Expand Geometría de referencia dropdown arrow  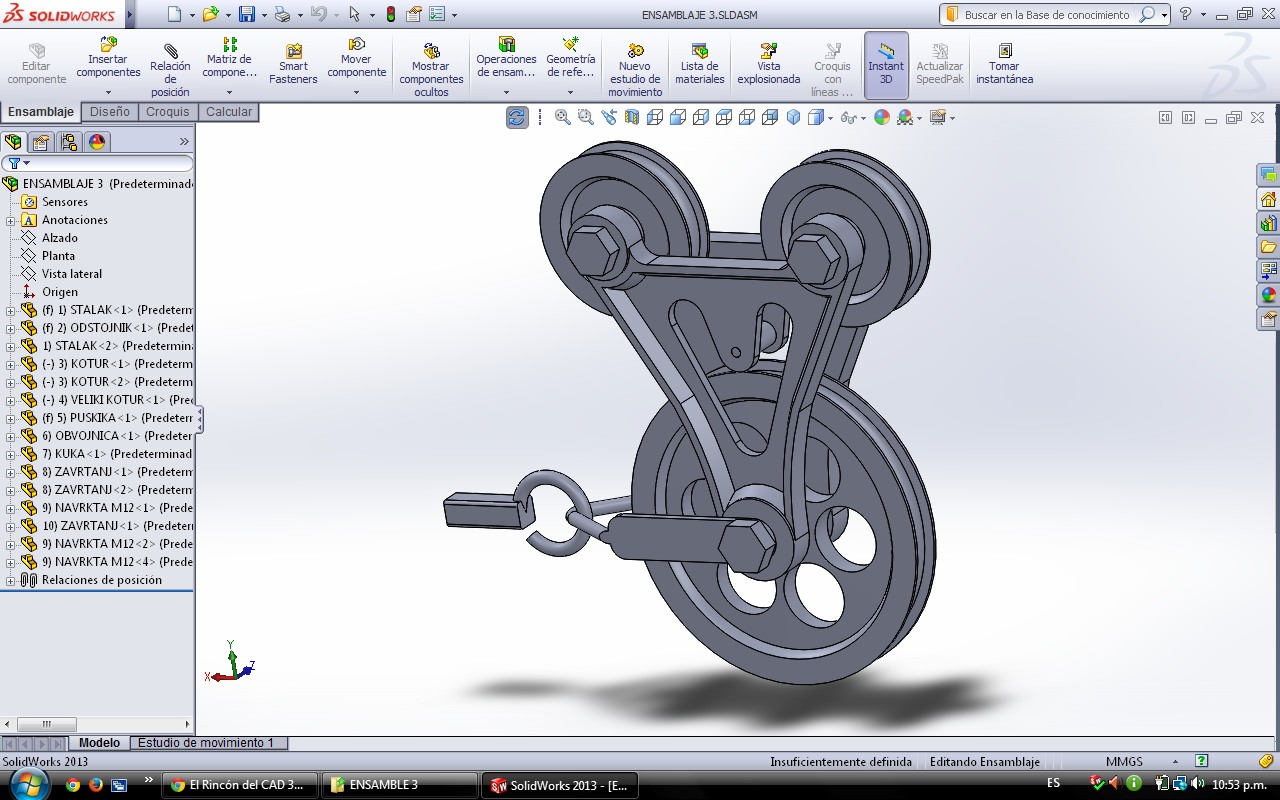click(x=570, y=91)
